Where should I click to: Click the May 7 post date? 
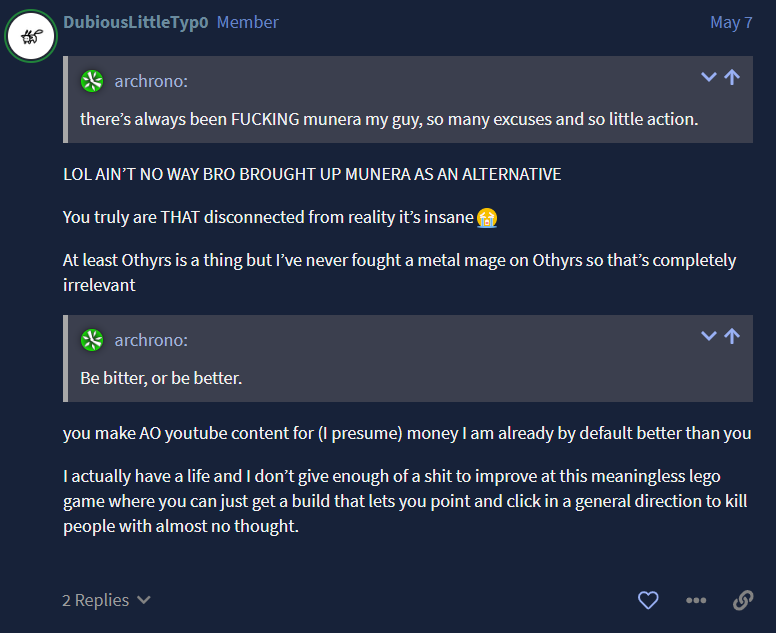click(x=731, y=22)
